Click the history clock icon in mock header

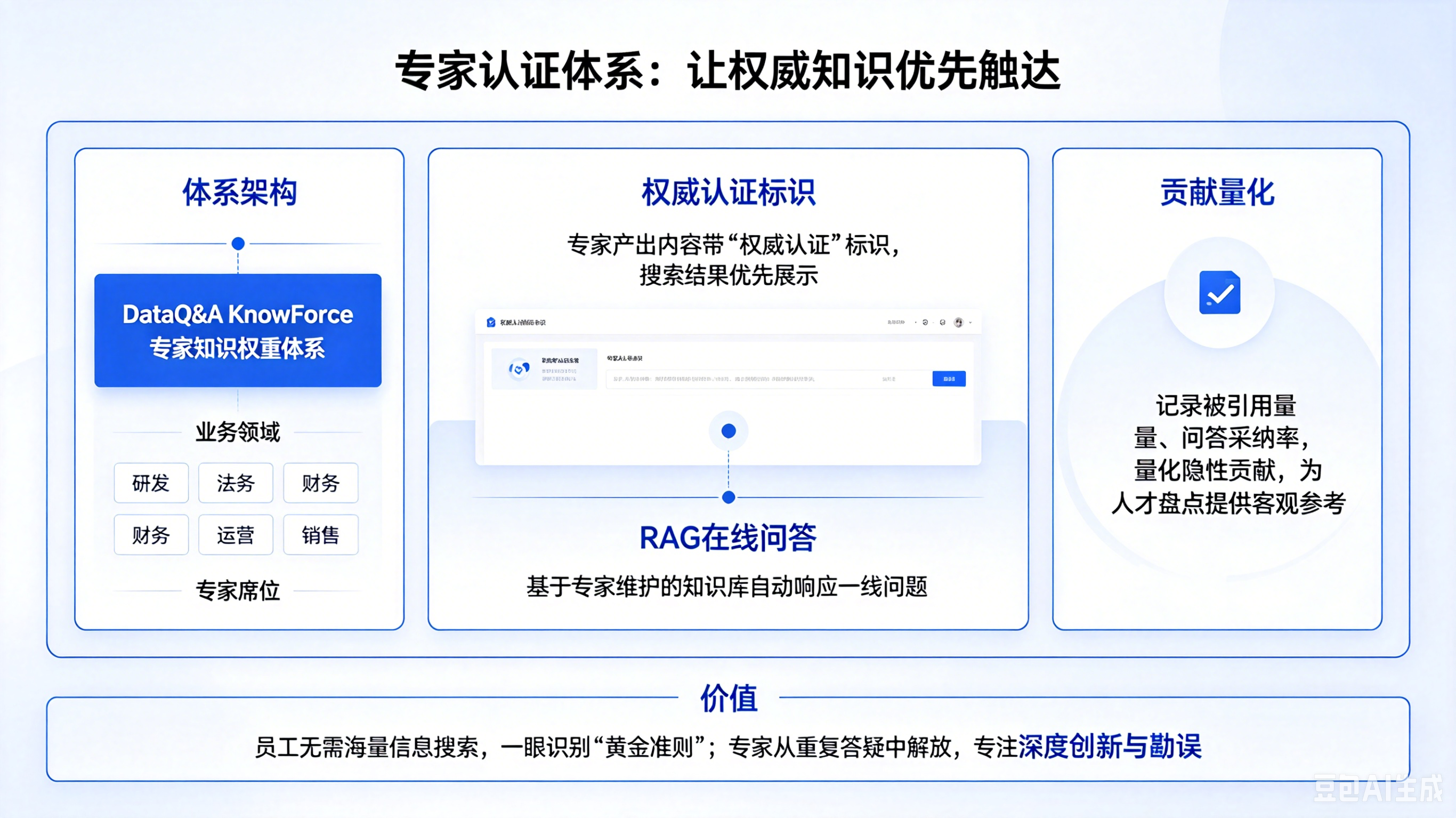click(925, 323)
